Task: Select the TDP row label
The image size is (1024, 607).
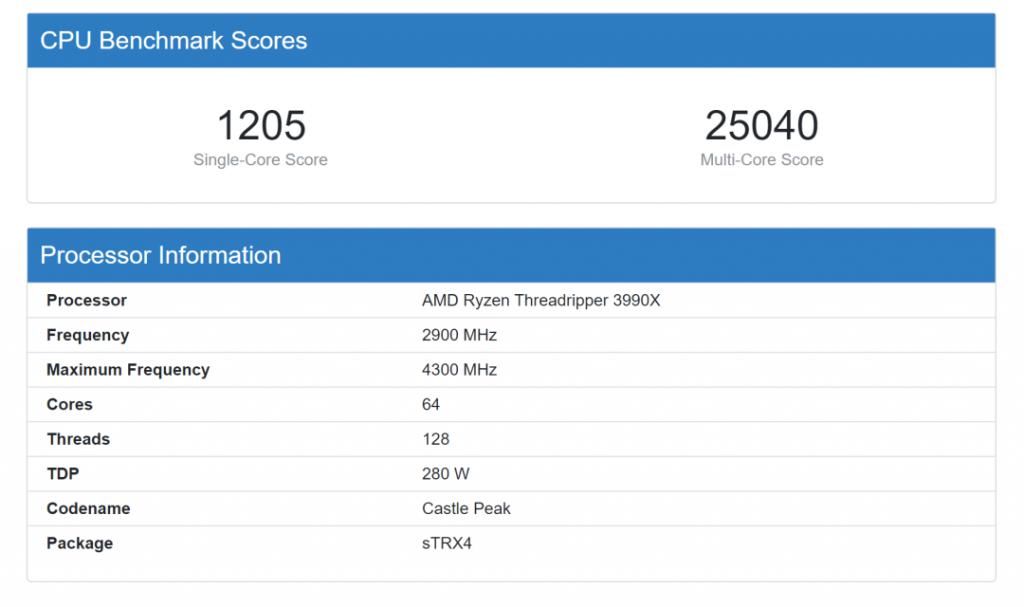Action: 62,474
